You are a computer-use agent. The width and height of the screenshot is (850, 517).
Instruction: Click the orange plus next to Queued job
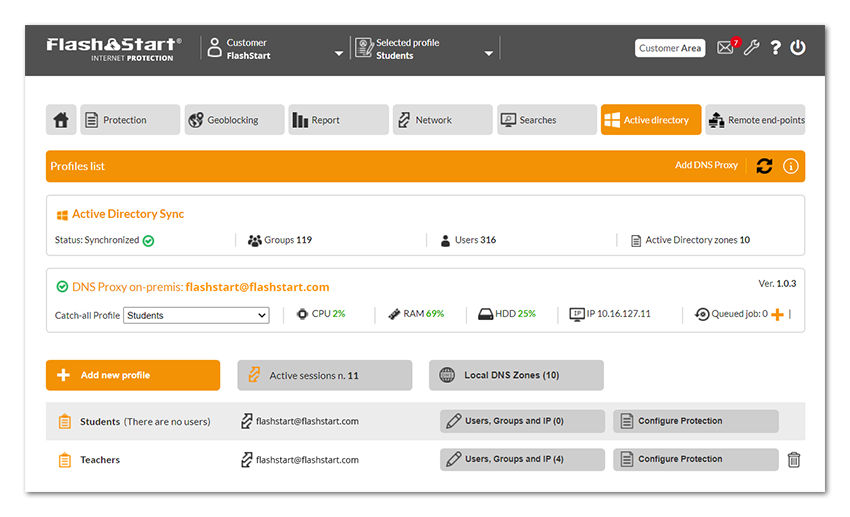pos(777,315)
